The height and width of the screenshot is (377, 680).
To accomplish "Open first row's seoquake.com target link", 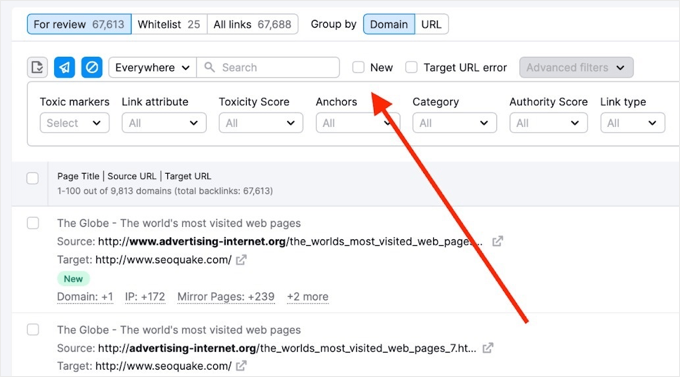I will pos(163,260).
